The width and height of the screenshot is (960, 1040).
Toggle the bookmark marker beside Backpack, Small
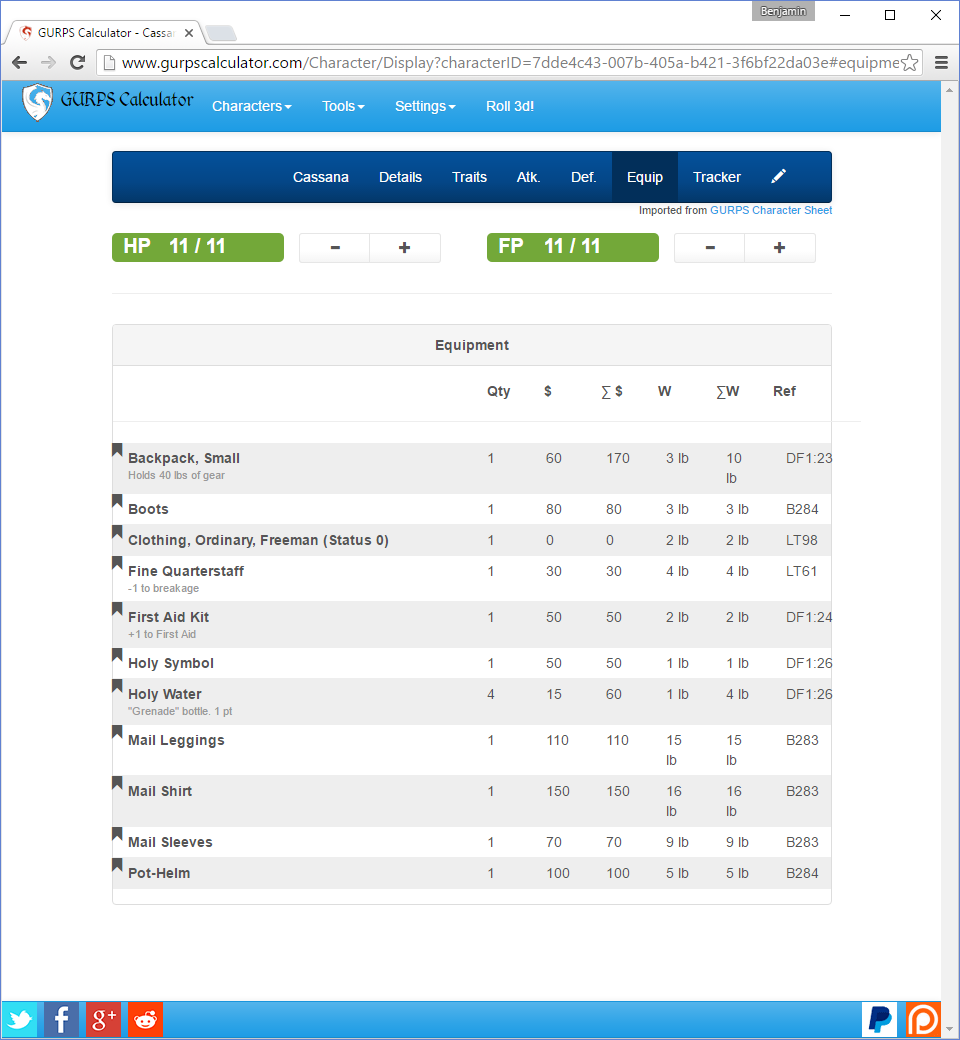pyautogui.click(x=117, y=450)
